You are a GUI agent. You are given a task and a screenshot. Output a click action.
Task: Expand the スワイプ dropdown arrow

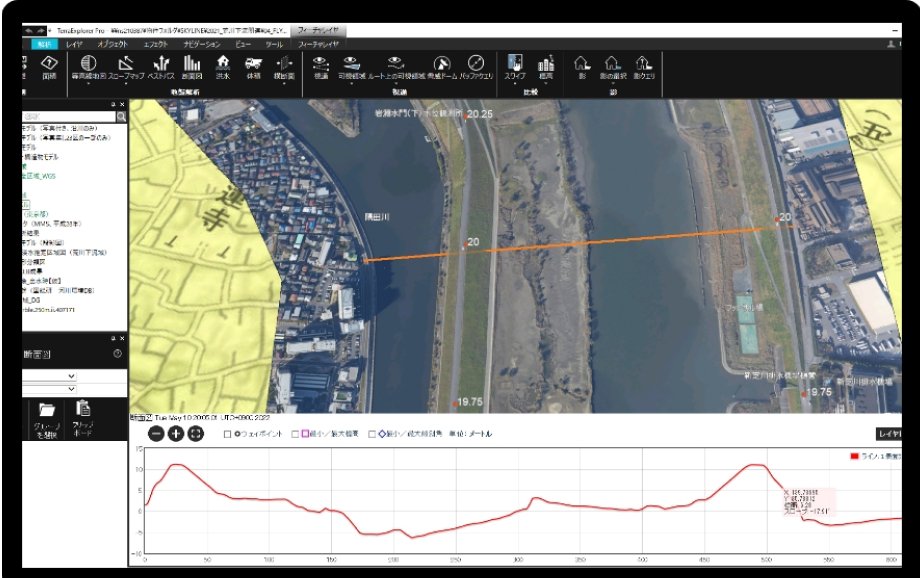point(515,83)
